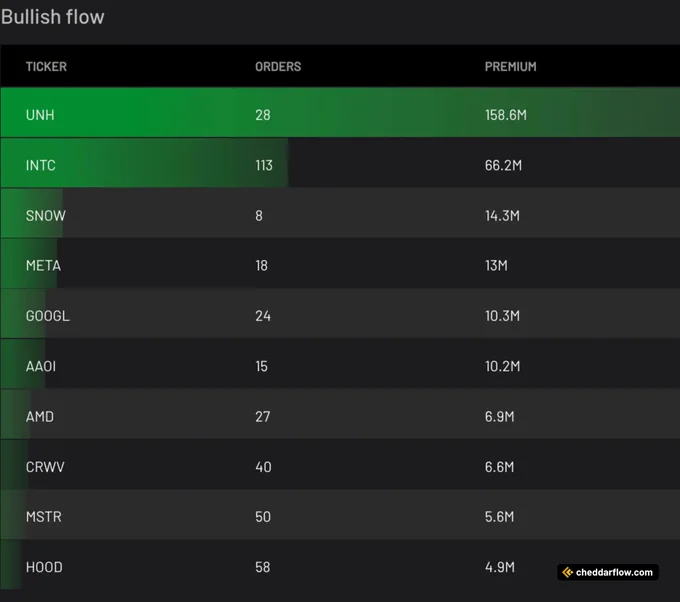The image size is (680, 602).
Task: Click the cheddarflow.com logo icon
Action: coord(567,573)
